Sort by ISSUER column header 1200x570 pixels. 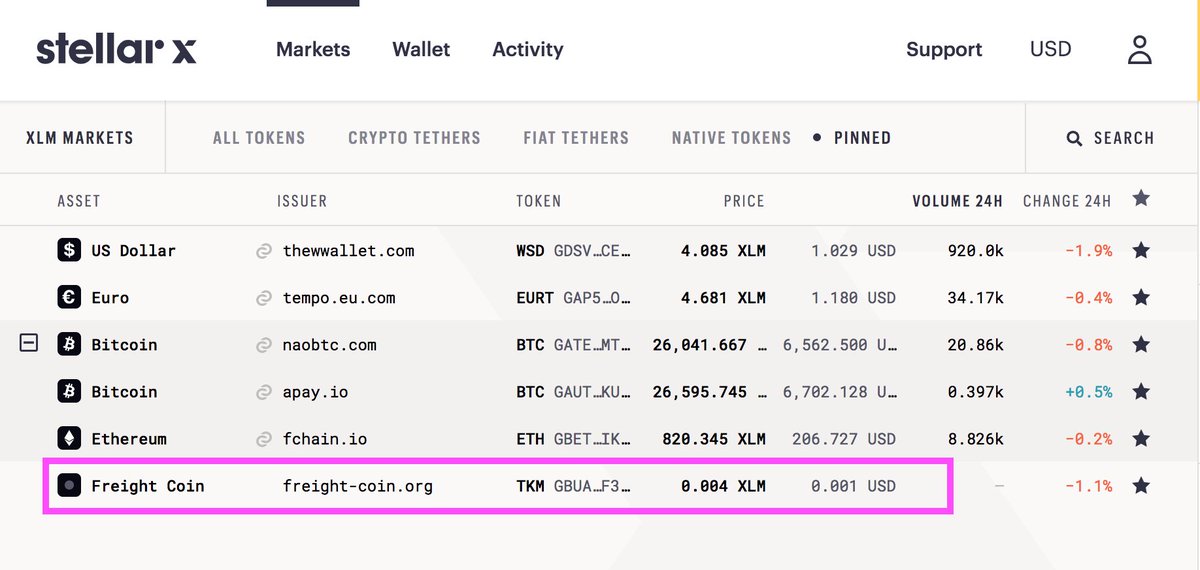[x=302, y=201]
